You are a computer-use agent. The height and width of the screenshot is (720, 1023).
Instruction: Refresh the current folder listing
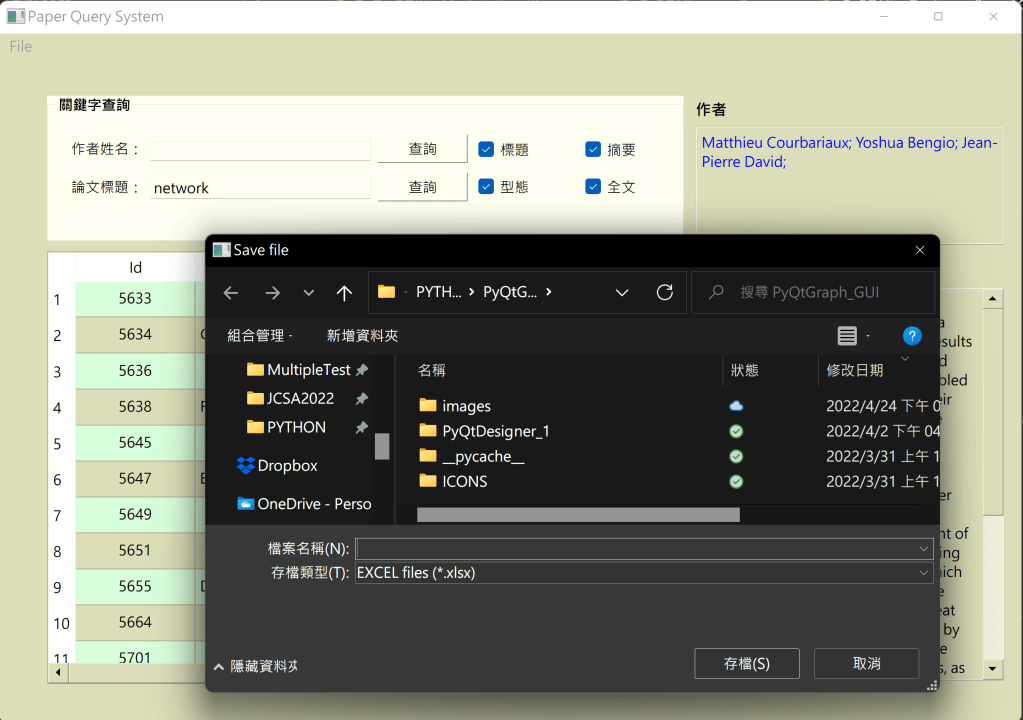(664, 293)
